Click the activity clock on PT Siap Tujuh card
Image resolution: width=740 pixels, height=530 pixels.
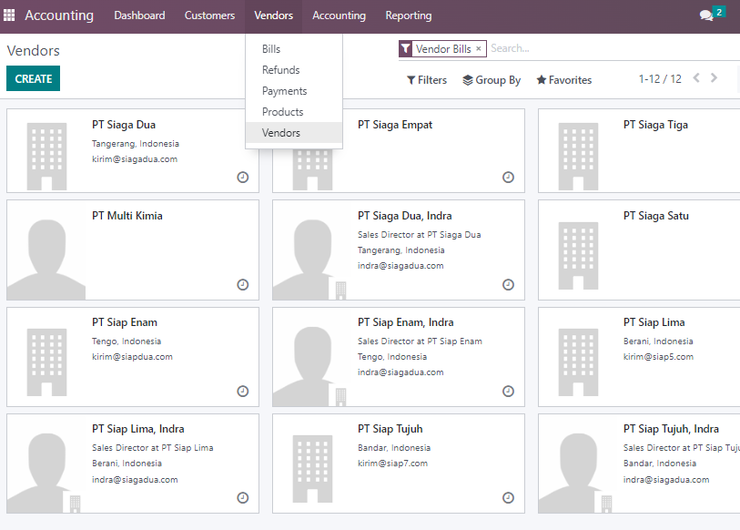click(508, 498)
